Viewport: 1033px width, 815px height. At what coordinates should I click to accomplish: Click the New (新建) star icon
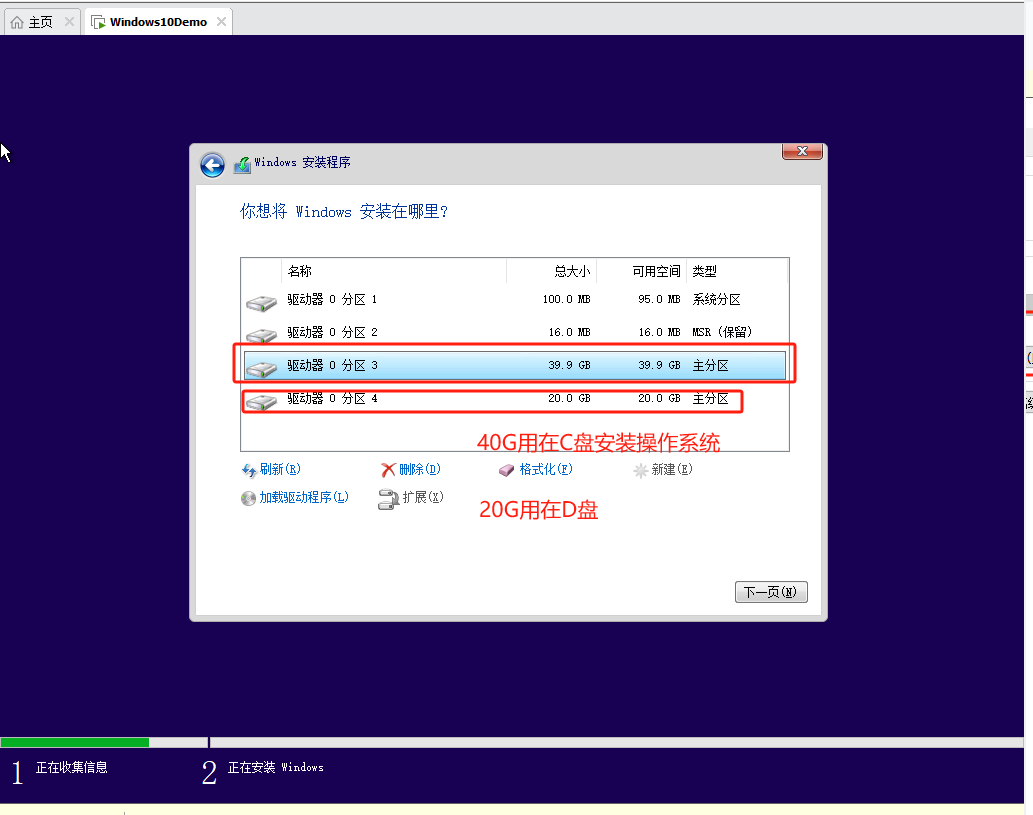tap(641, 470)
